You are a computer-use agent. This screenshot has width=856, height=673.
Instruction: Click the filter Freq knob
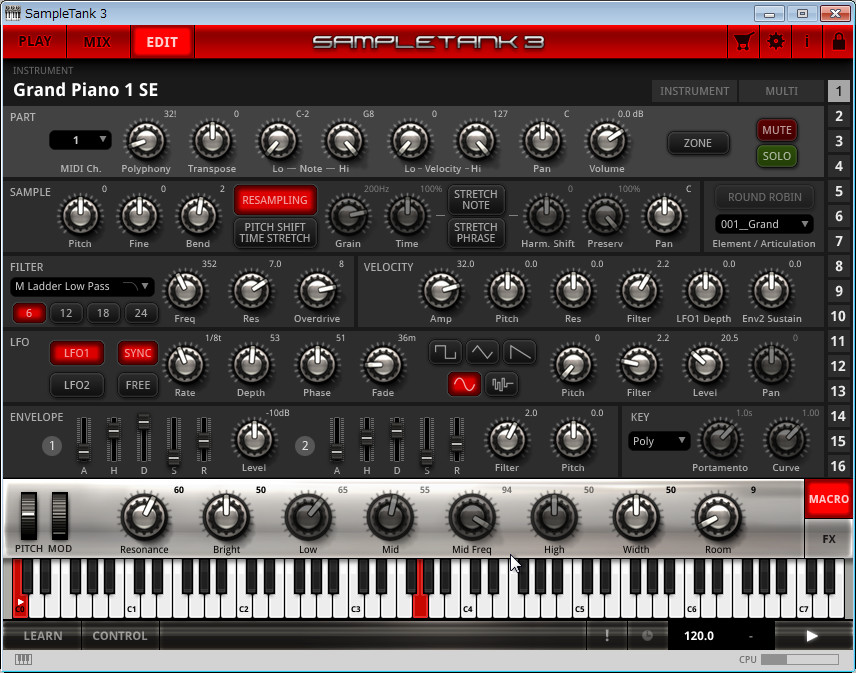click(185, 291)
